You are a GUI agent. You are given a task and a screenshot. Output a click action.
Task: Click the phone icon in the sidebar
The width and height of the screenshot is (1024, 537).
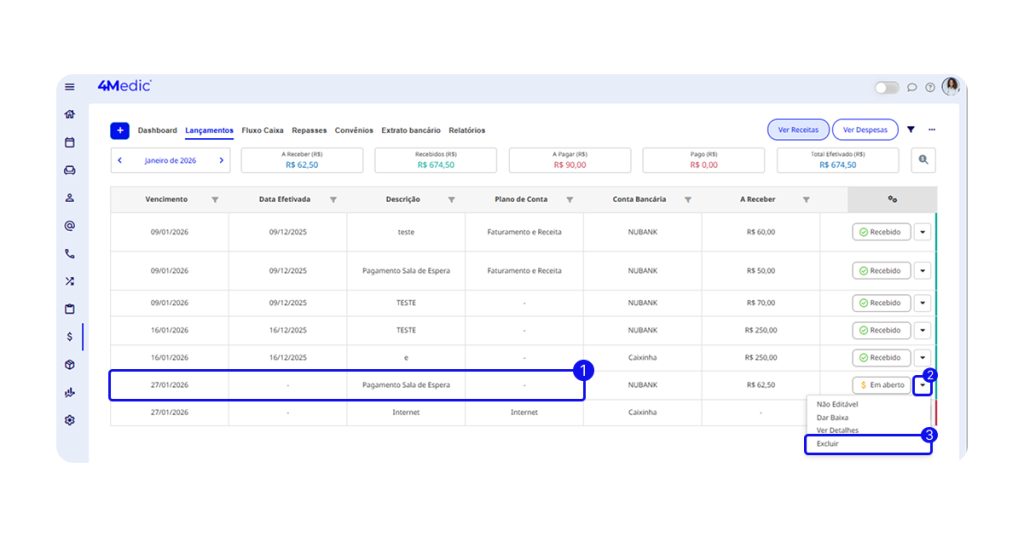pyautogui.click(x=70, y=254)
